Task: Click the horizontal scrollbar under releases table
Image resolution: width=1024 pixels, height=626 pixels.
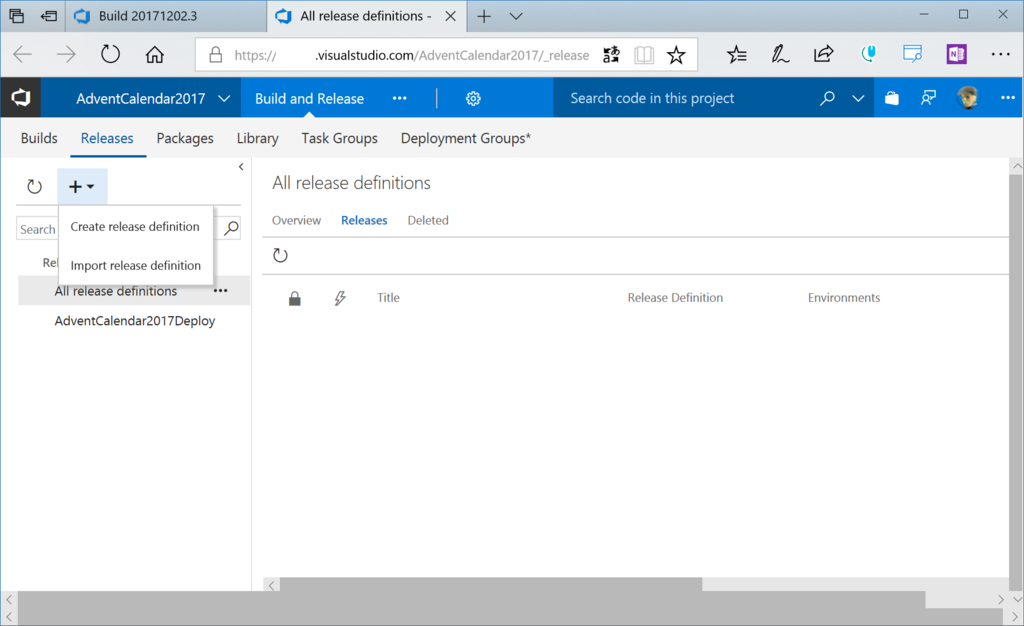Action: point(491,584)
